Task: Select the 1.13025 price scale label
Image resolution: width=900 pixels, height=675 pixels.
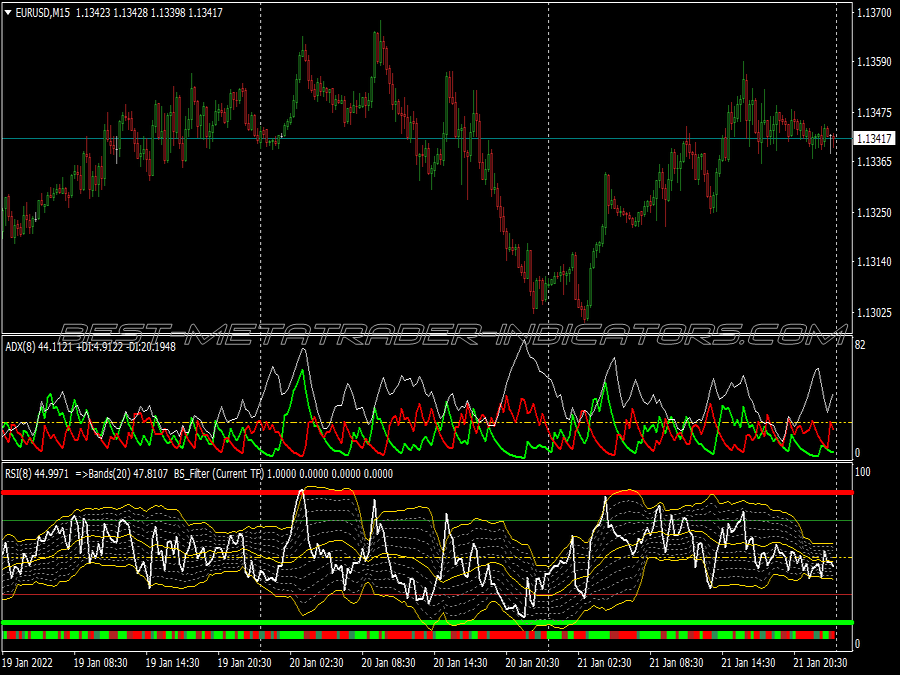Action: [874, 313]
